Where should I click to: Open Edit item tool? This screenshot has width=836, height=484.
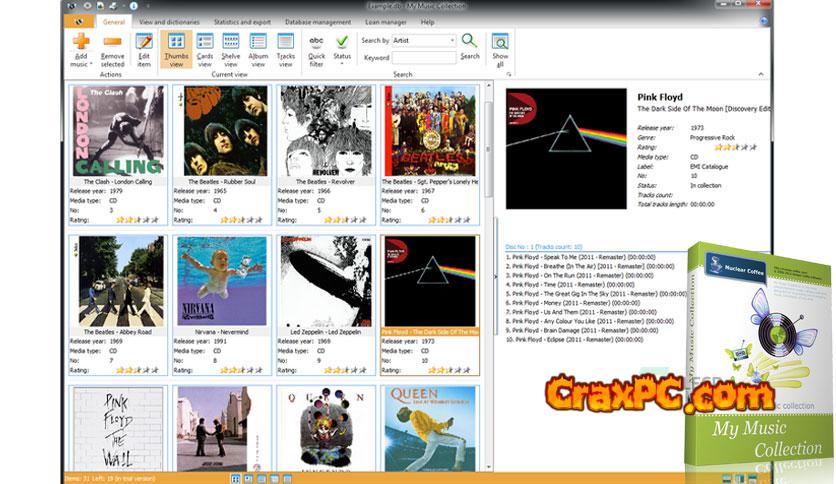tap(144, 42)
